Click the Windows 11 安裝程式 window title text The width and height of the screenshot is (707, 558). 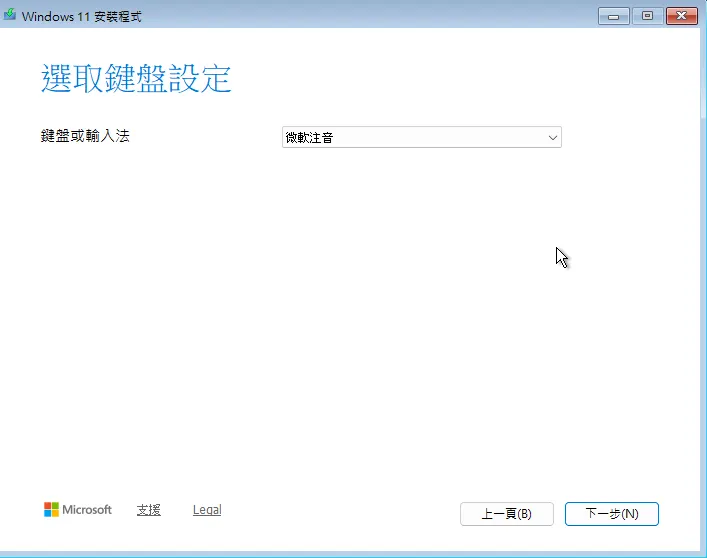tap(82, 17)
